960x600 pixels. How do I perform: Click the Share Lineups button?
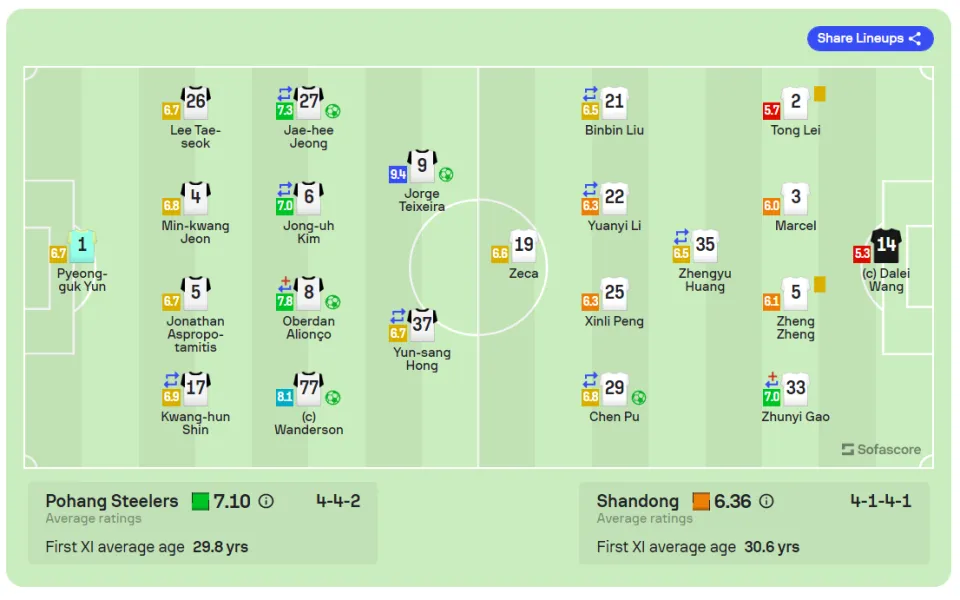coord(869,39)
